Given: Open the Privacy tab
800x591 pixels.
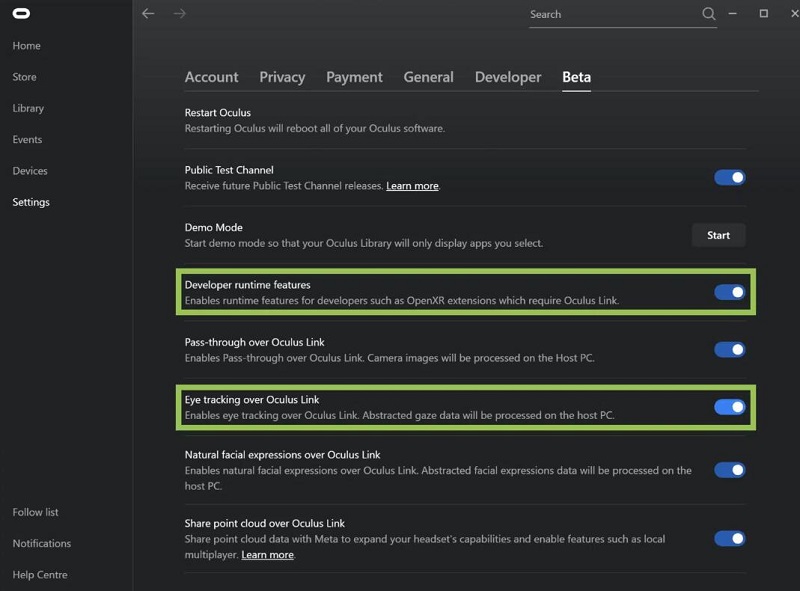Looking at the screenshot, I should point(282,77).
